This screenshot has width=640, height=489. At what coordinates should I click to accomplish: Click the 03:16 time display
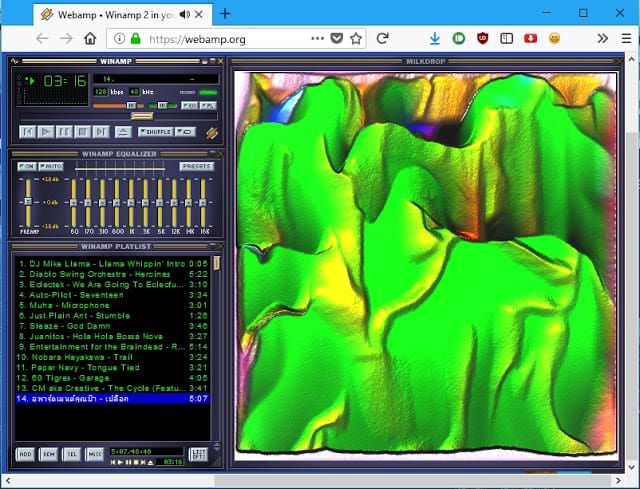coord(65,81)
